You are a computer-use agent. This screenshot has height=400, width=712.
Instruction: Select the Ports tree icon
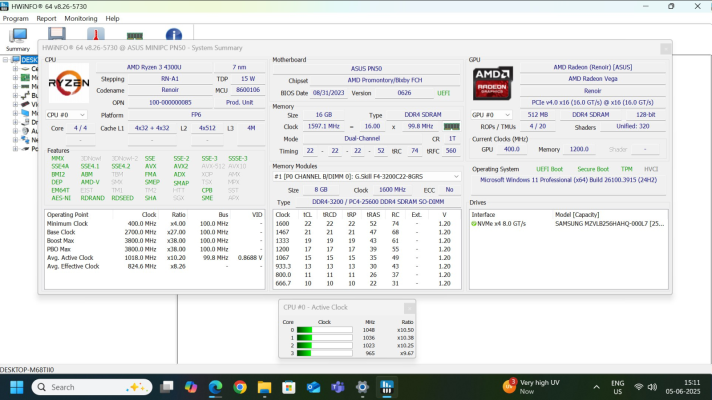[x=25, y=148]
